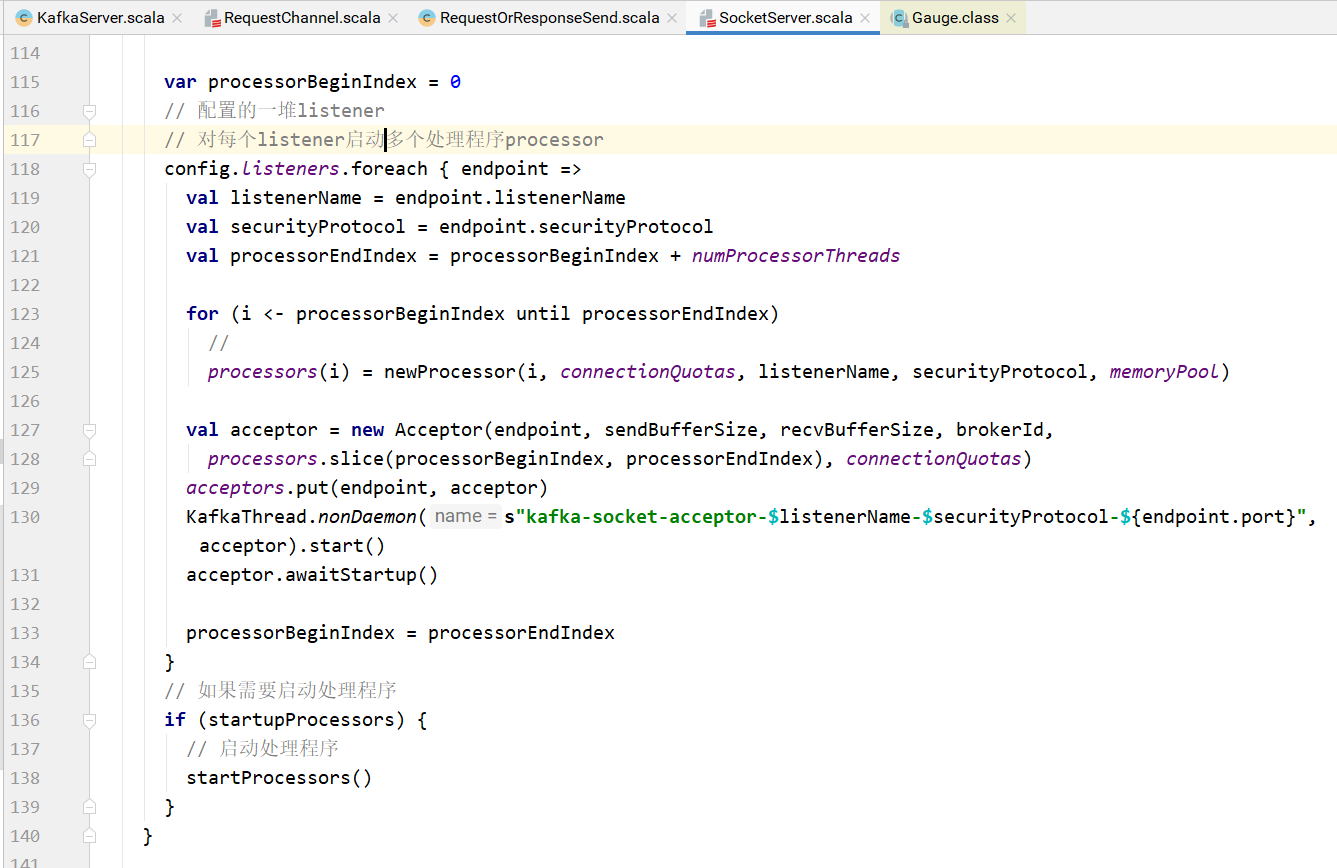Click line number 123 in gutter
Viewport: 1337px width, 868px height.
[25, 314]
